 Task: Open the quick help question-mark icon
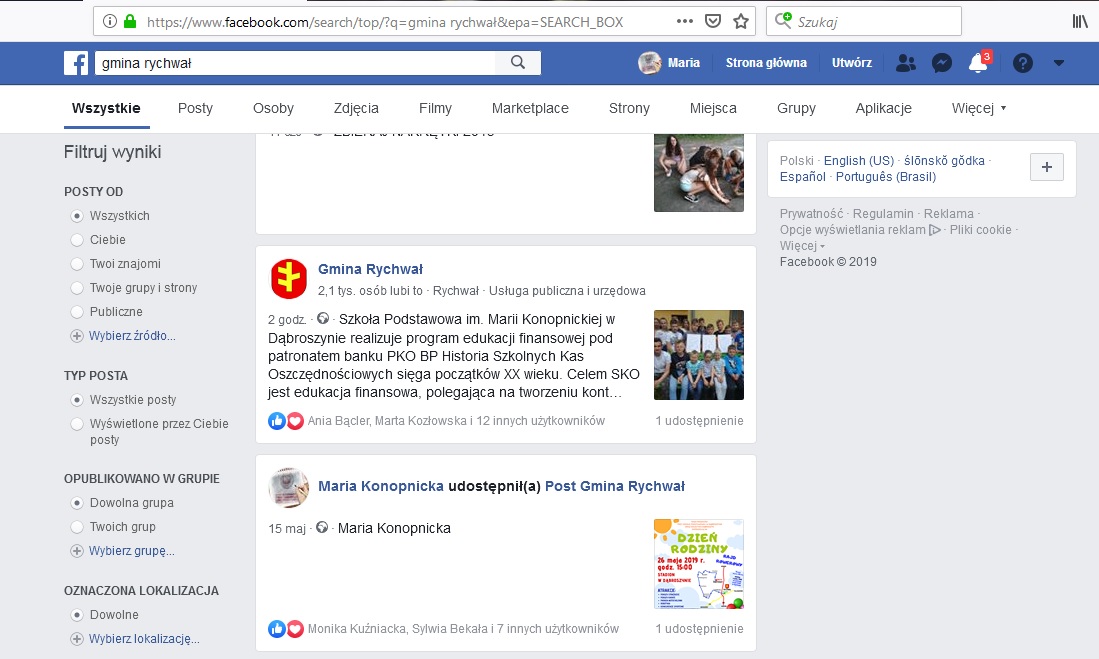point(1023,63)
